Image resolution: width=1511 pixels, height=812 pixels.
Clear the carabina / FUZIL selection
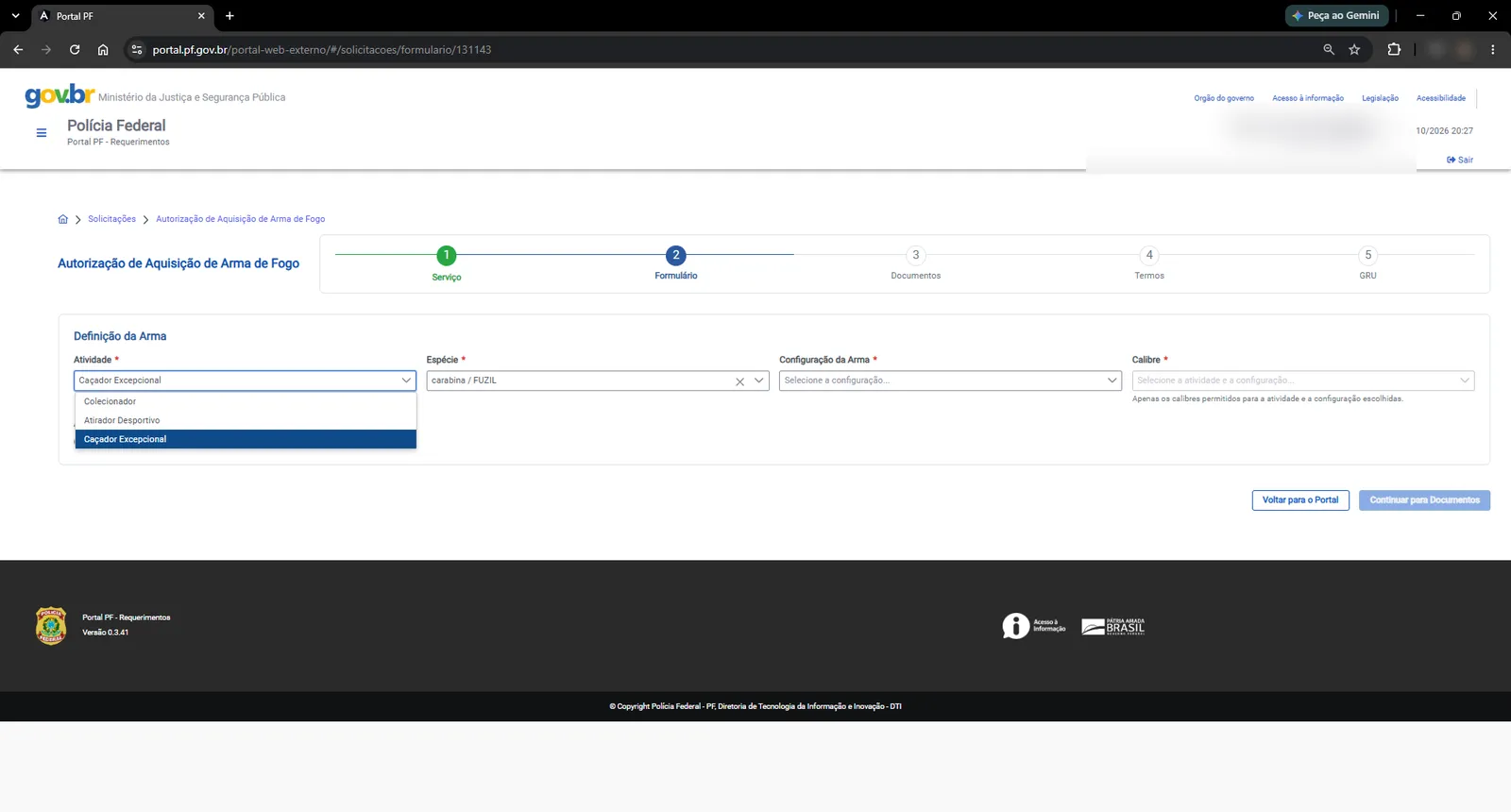pos(740,381)
